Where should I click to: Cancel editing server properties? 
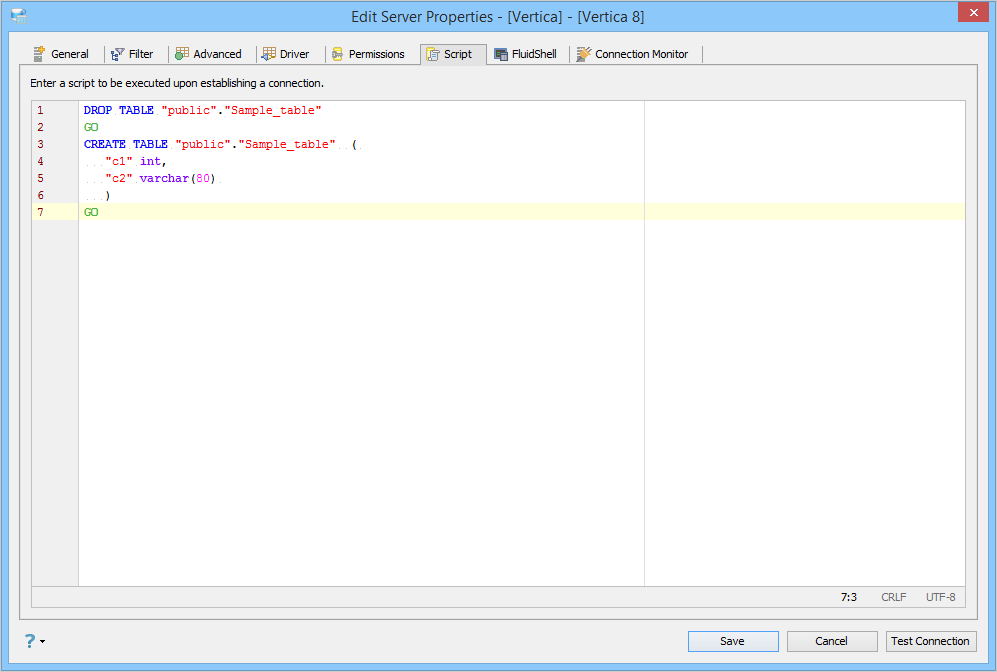832,641
